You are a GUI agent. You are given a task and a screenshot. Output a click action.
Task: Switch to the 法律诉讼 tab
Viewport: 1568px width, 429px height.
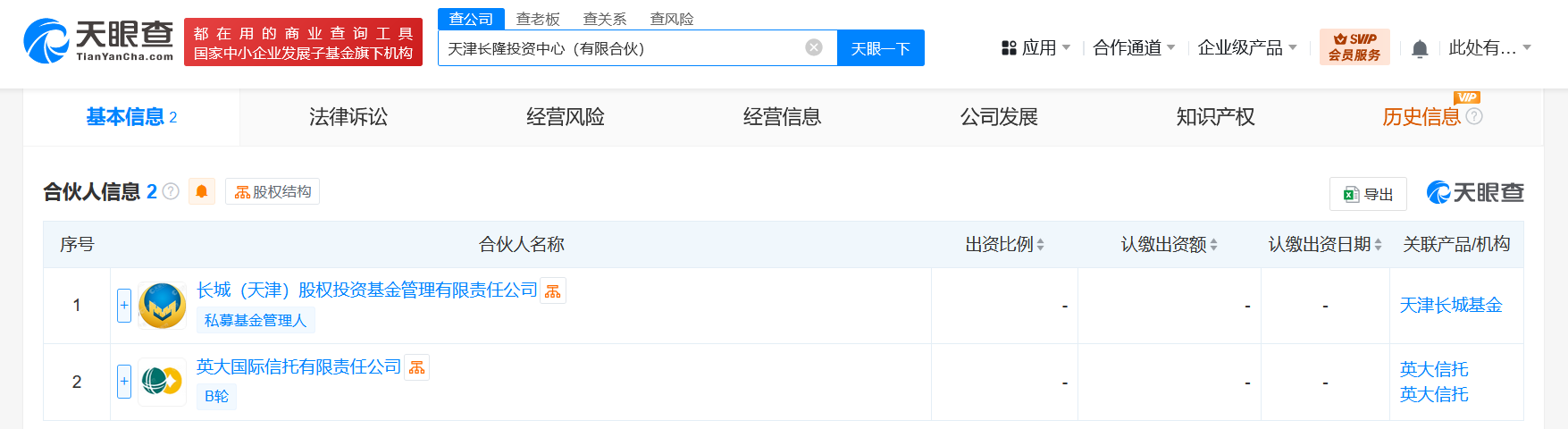(x=348, y=117)
